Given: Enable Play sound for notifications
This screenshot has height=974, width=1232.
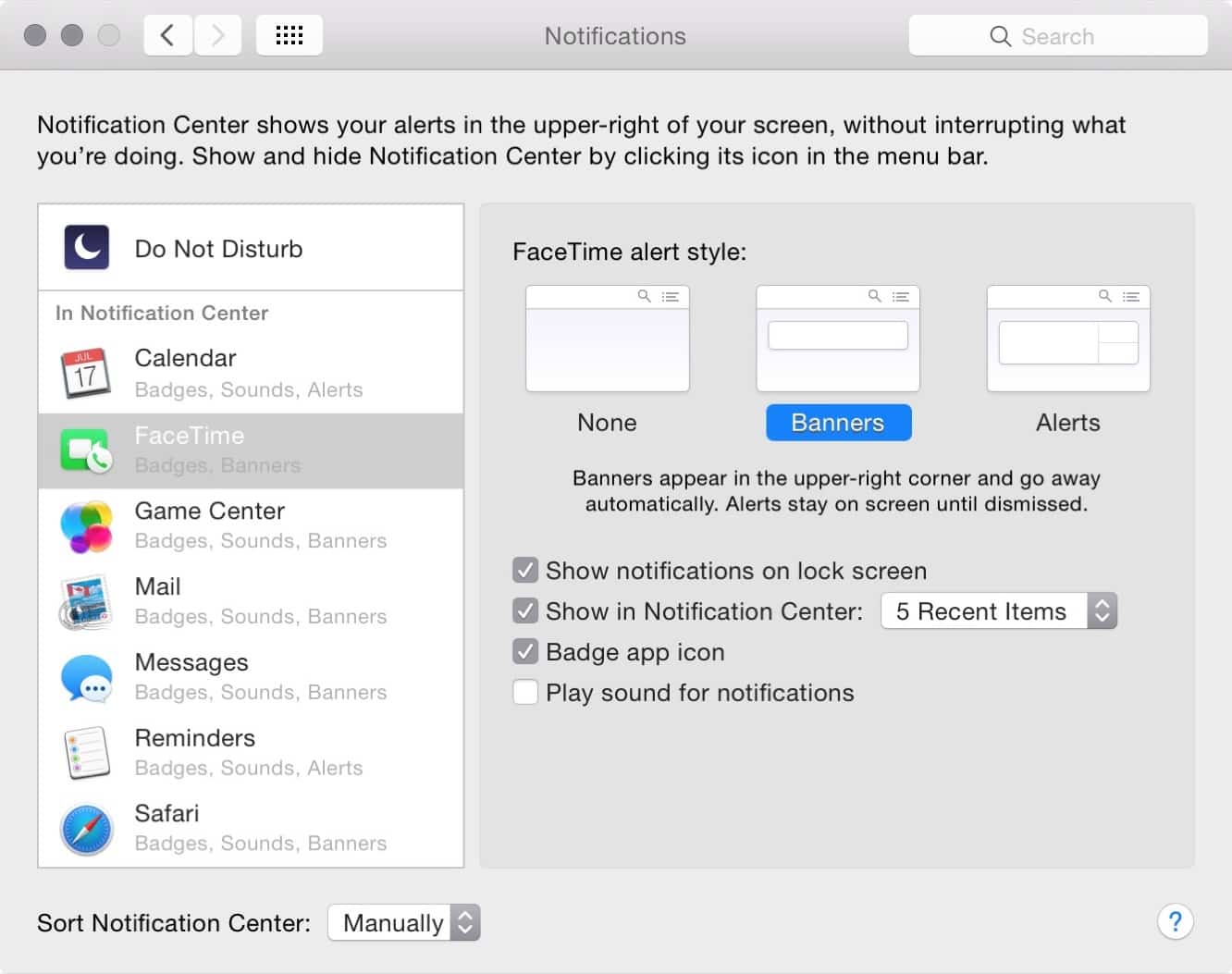Looking at the screenshot, I should pos(525,693).
